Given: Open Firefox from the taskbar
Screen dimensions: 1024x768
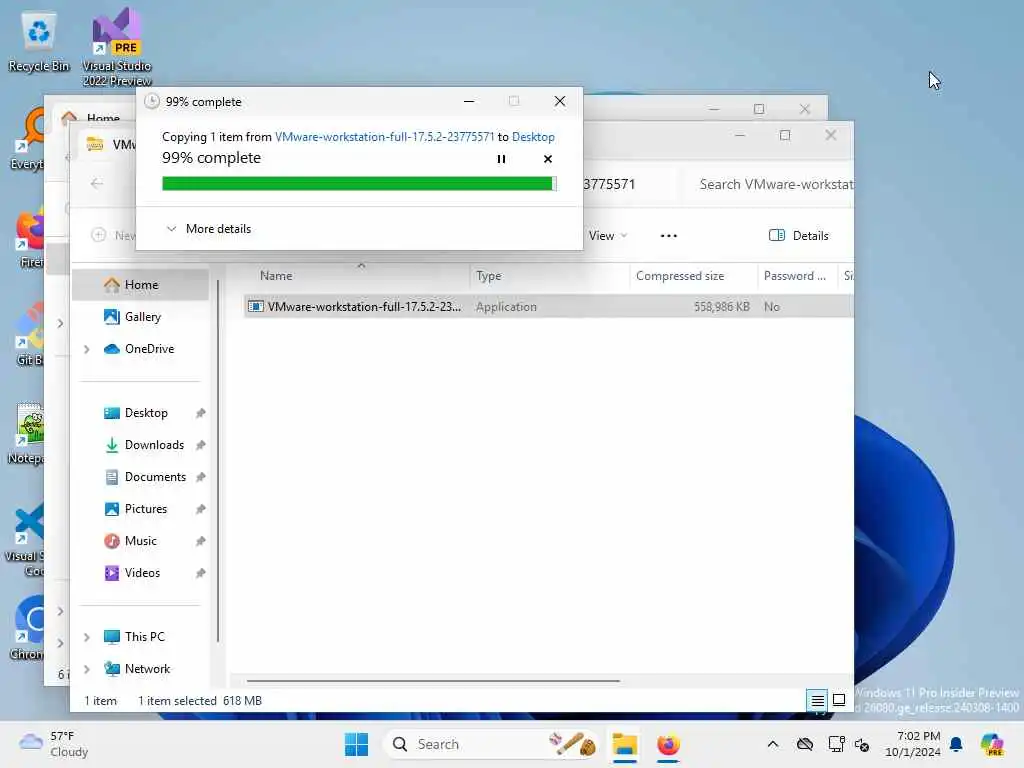Looking at the screenshot, I should 668,744.
